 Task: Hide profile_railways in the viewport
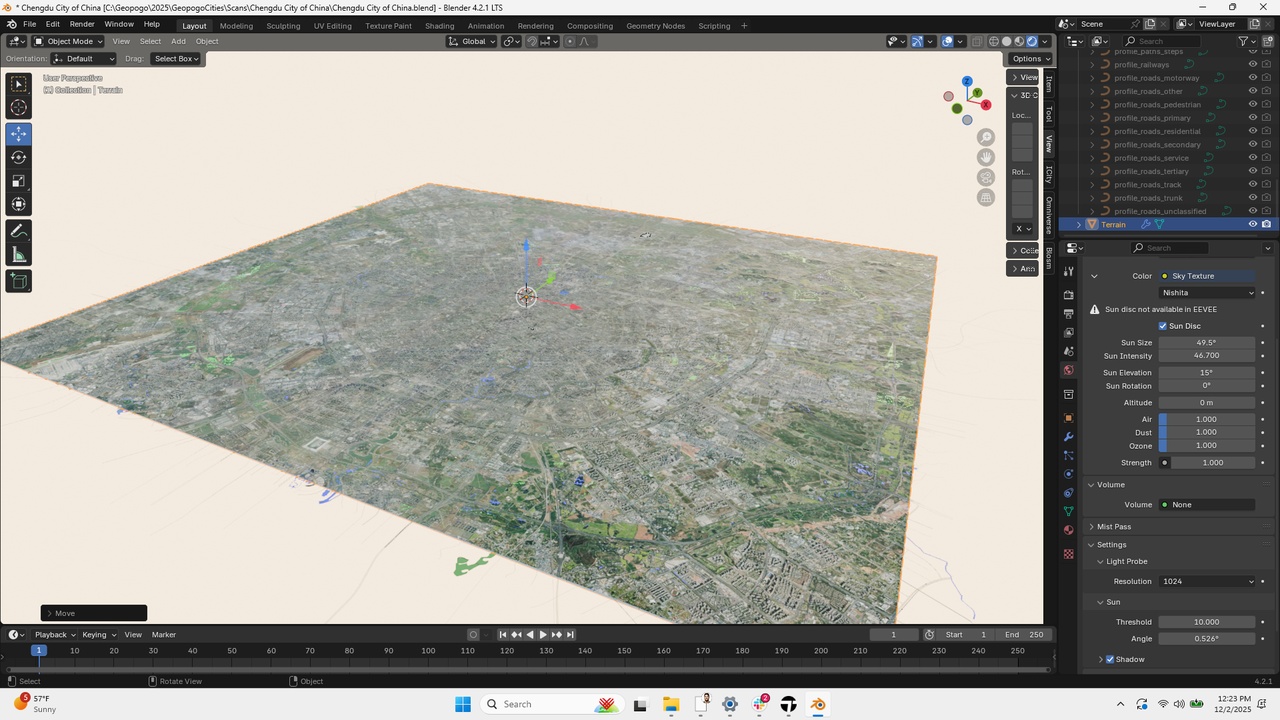[x=1252, y=65]
